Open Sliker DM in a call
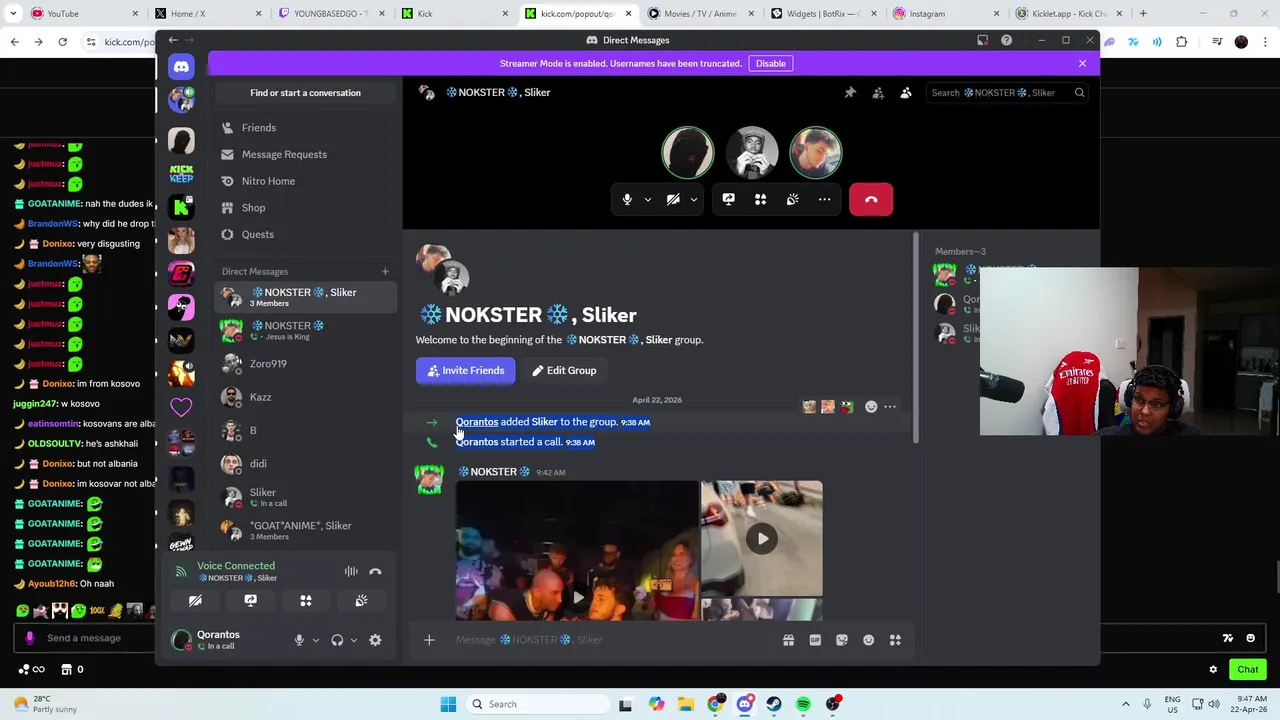The image size is (1280, 720). click(x=305, y=497)
